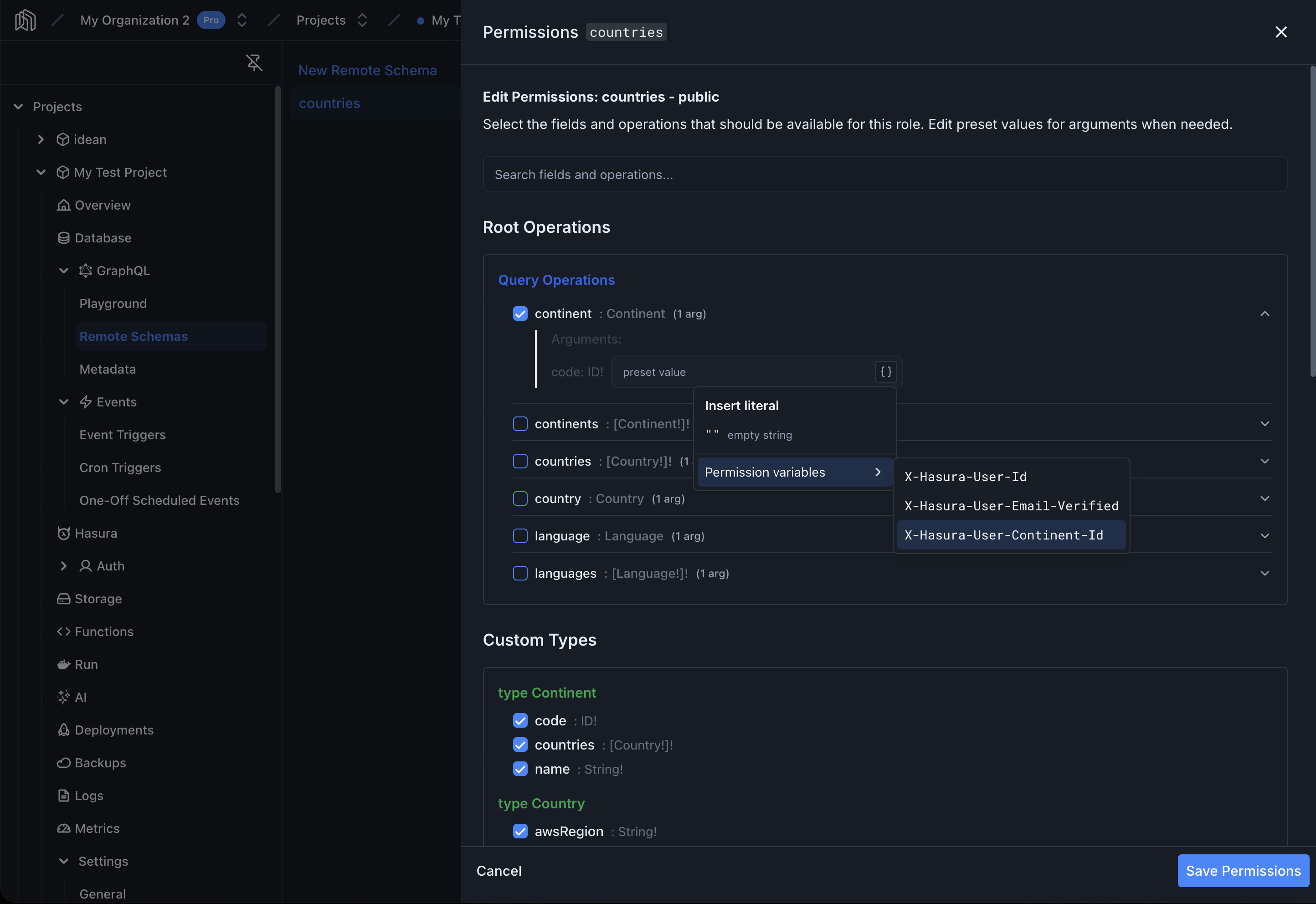Uncheck the awsRegion field checkbox
The height and width of the screenshot is (904, 1316).
(x=520, y=832)
